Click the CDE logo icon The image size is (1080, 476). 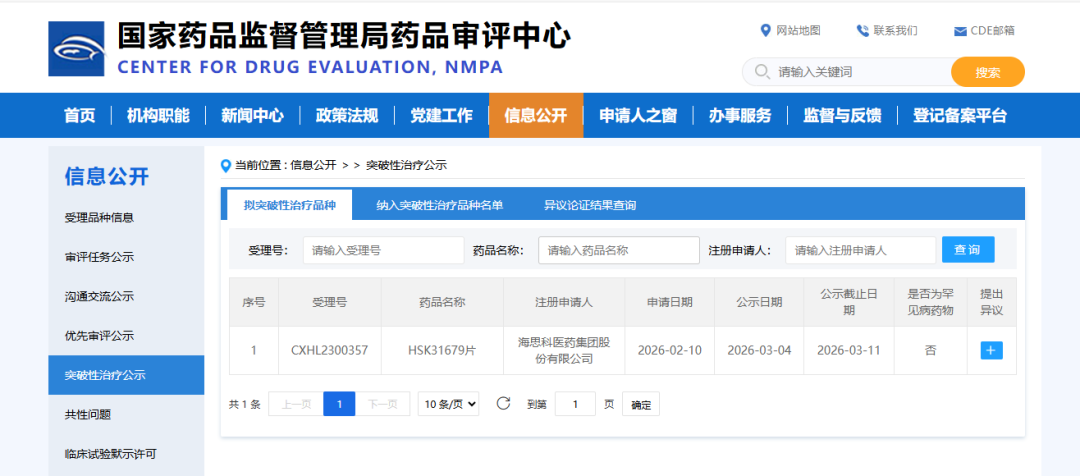(x=76, y=49)
